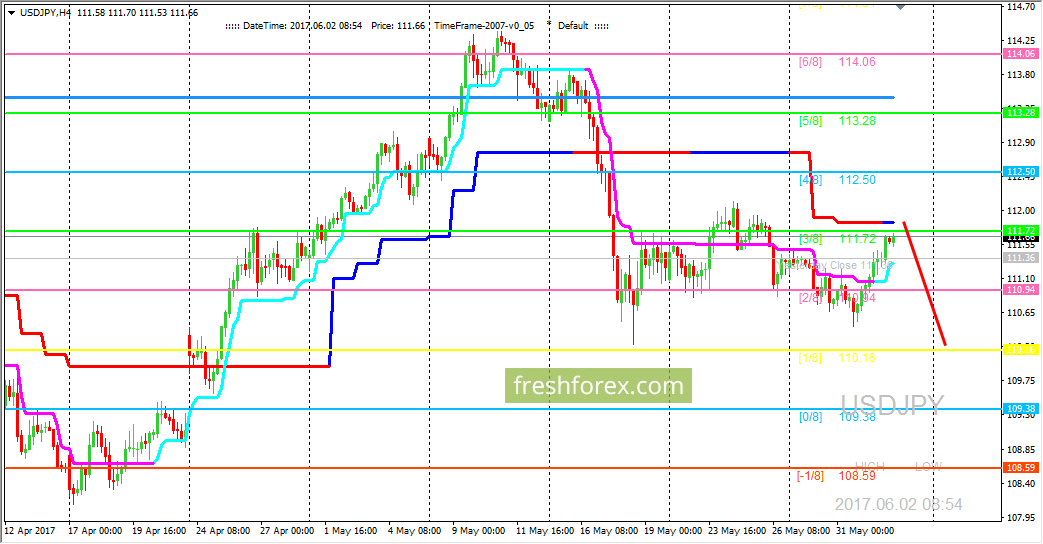The height and width of the screenshot is (544, 1043).
Task: Click the 107.95 price scale value
Action: click(x=1021, y=517)
